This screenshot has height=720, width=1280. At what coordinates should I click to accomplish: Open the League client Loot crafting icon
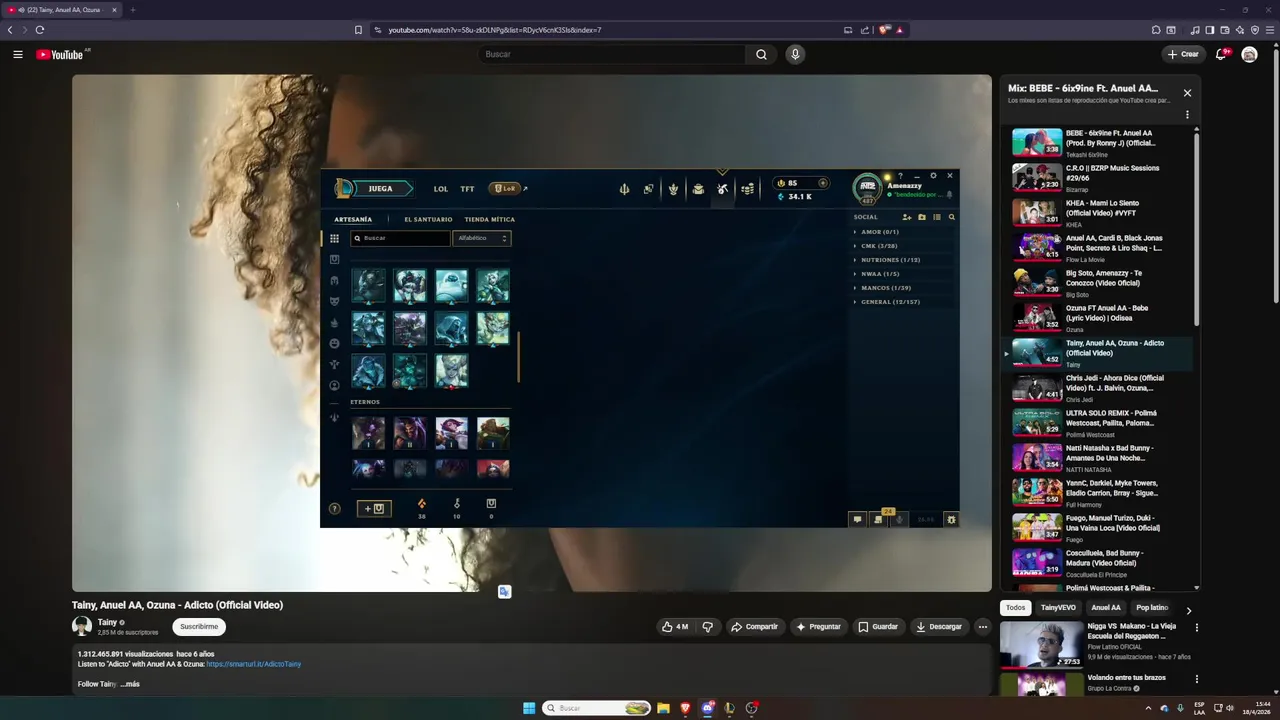pos(722,189)
